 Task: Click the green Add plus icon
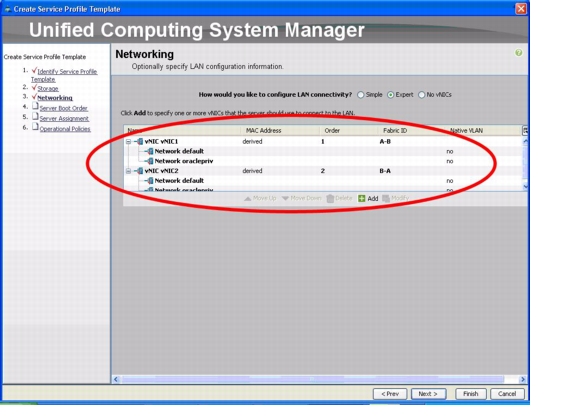tap(362, 198)
